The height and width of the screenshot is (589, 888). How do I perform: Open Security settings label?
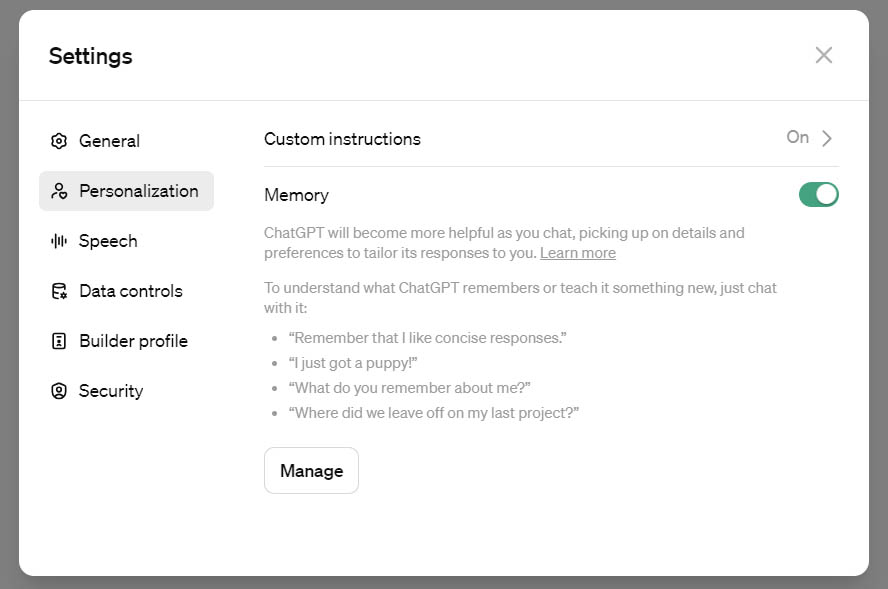click(111, 391)
